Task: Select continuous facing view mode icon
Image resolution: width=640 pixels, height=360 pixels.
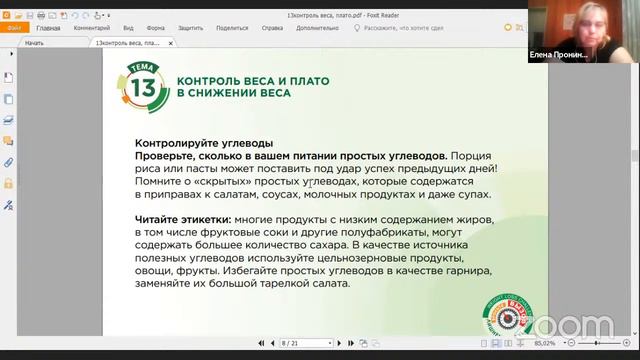Action: [x=520, y=343]
